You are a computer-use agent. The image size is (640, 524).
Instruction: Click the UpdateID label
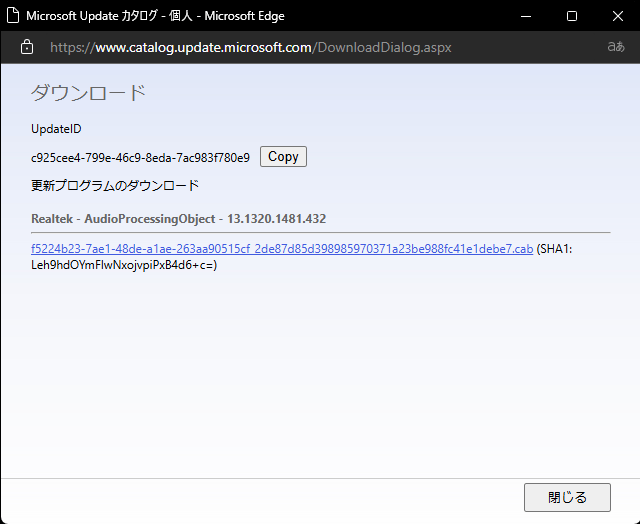[56, 129]
